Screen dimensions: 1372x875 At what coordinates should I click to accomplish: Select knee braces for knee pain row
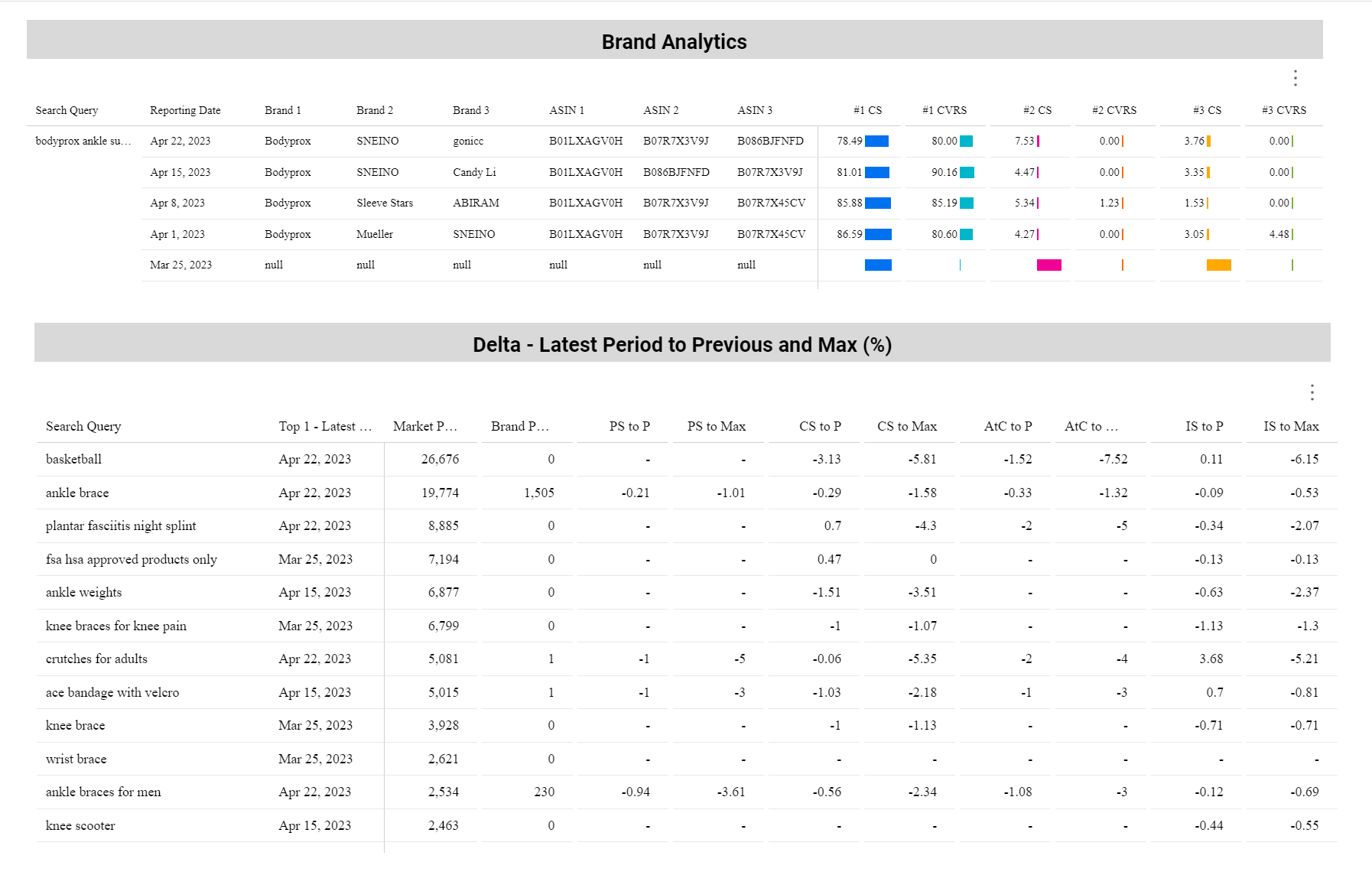[x=687, y=626]
